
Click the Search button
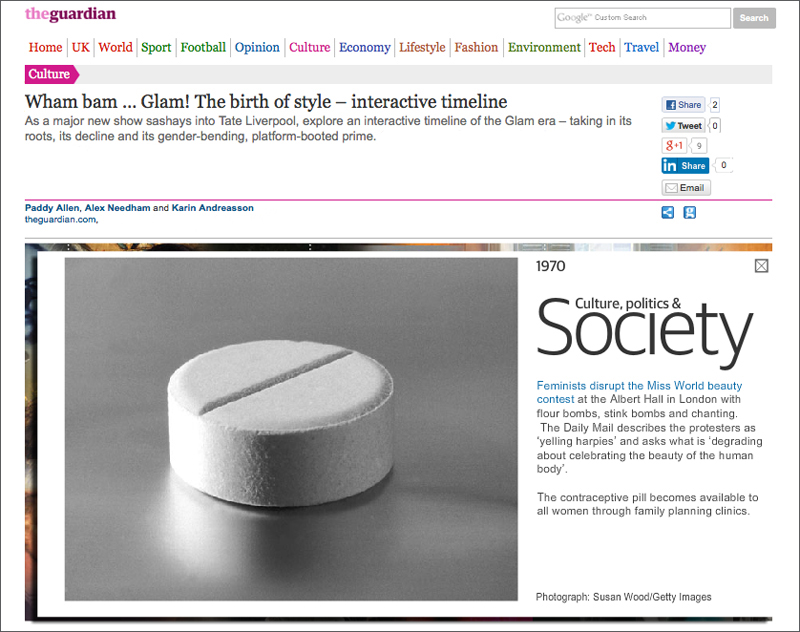click(x=754, y=18)
